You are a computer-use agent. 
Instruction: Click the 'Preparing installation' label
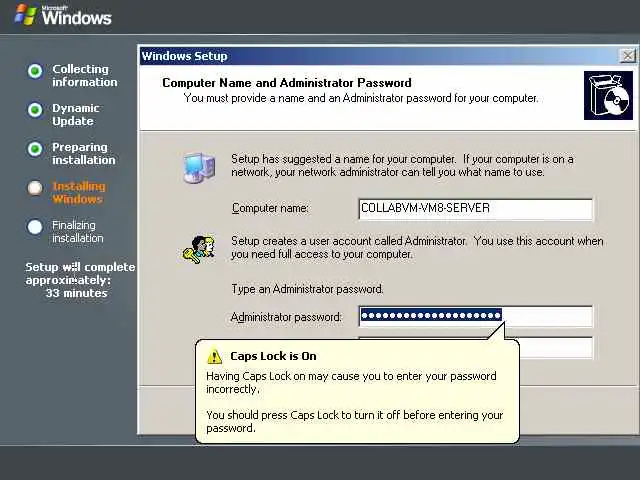point(84,153)
